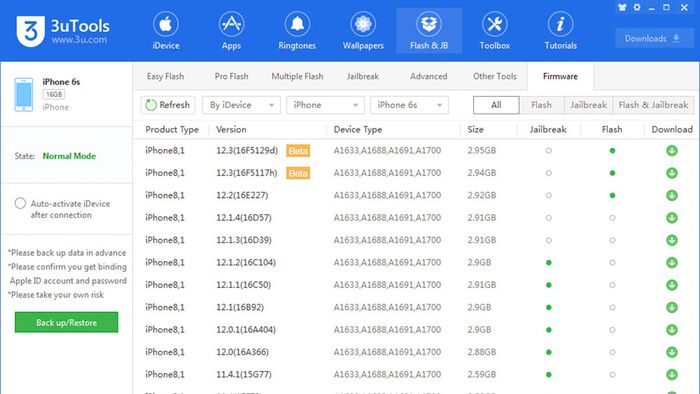700x394 pixels.
Task: Download firmware 12.0(16A366)
Action: coord(672,352)
